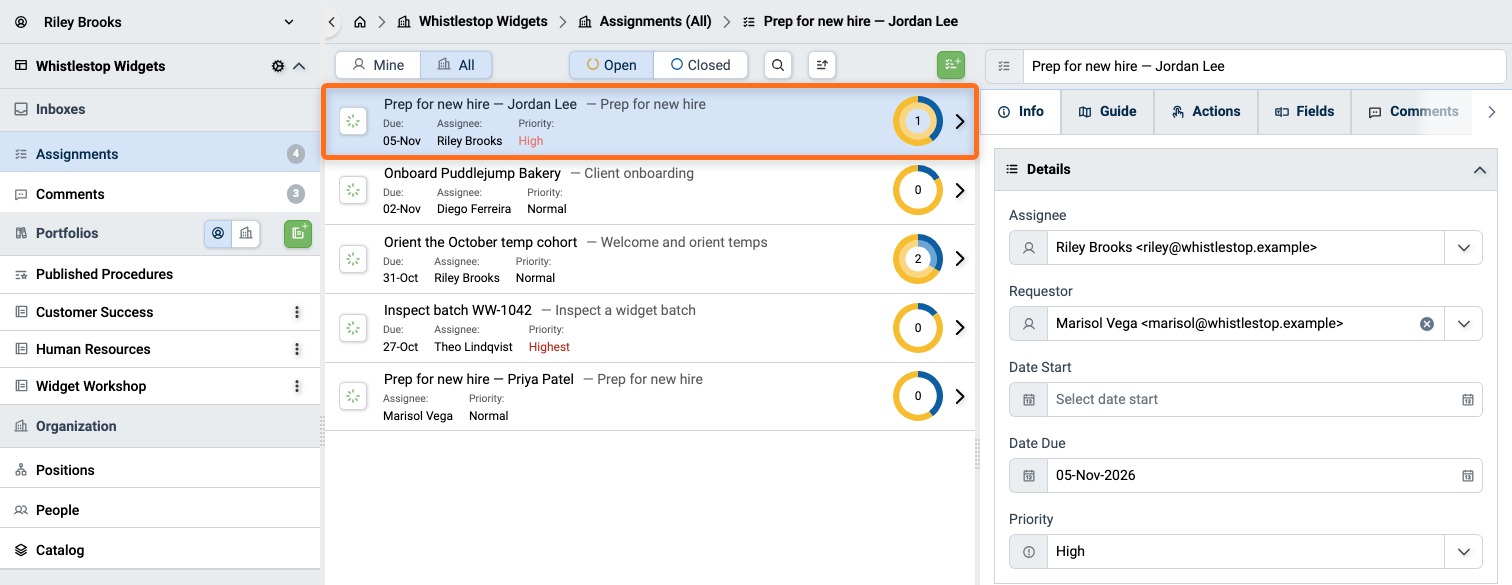Open Date Start calendar picker icon
The width and height of the screenshot is (1512, 585).
coord(1468,399)
